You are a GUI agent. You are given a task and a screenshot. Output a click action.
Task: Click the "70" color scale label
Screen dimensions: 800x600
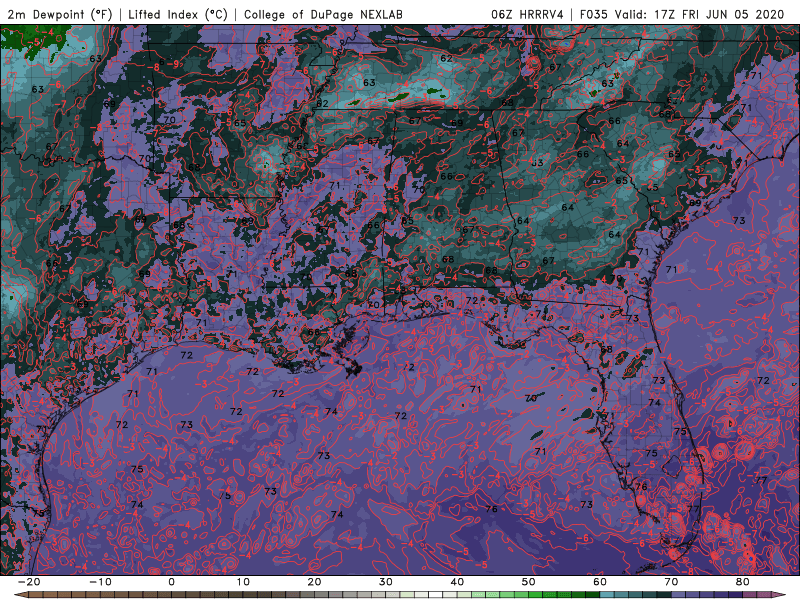pos(671,582)
